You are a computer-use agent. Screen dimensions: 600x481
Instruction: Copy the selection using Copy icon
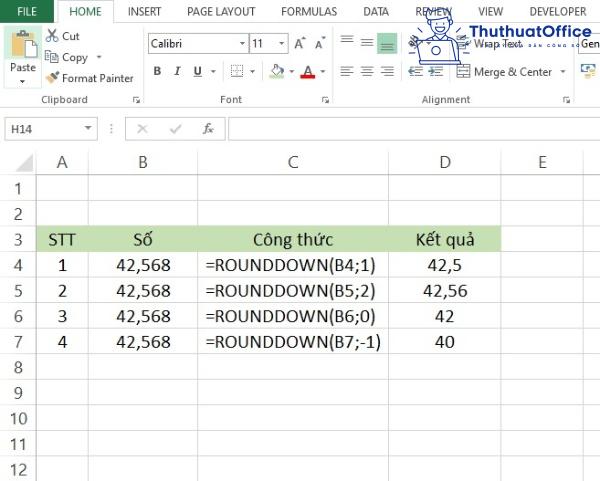(x=52, y=57)
